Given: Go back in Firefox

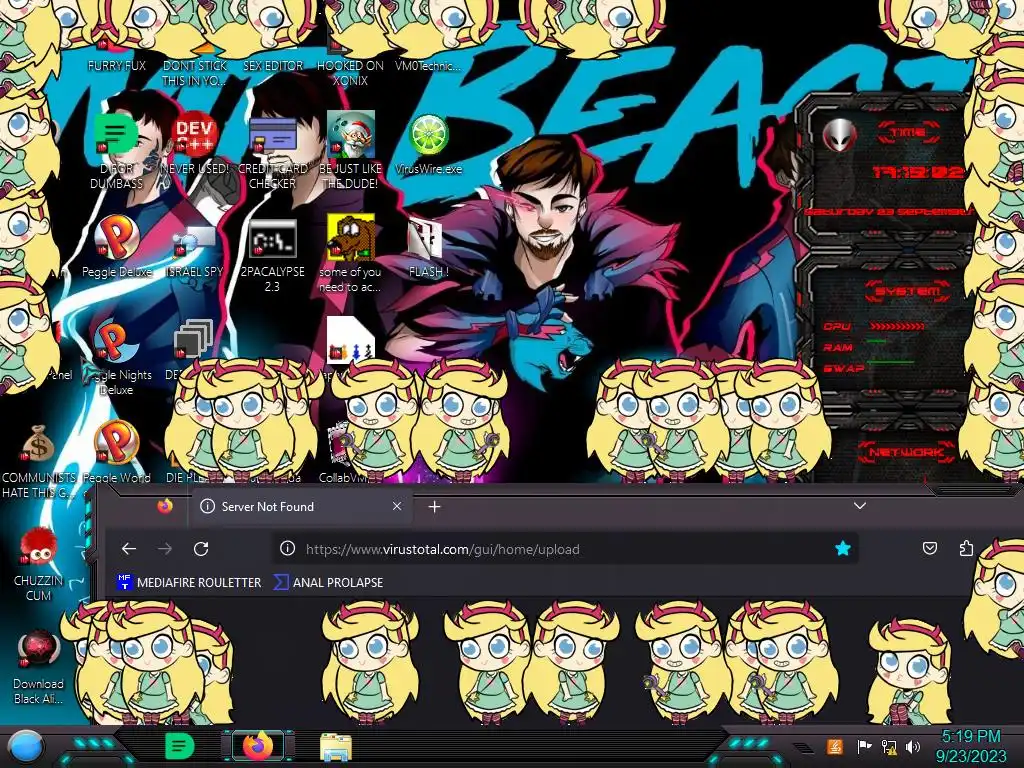Looking at the screenshot, I should [129, 549].
